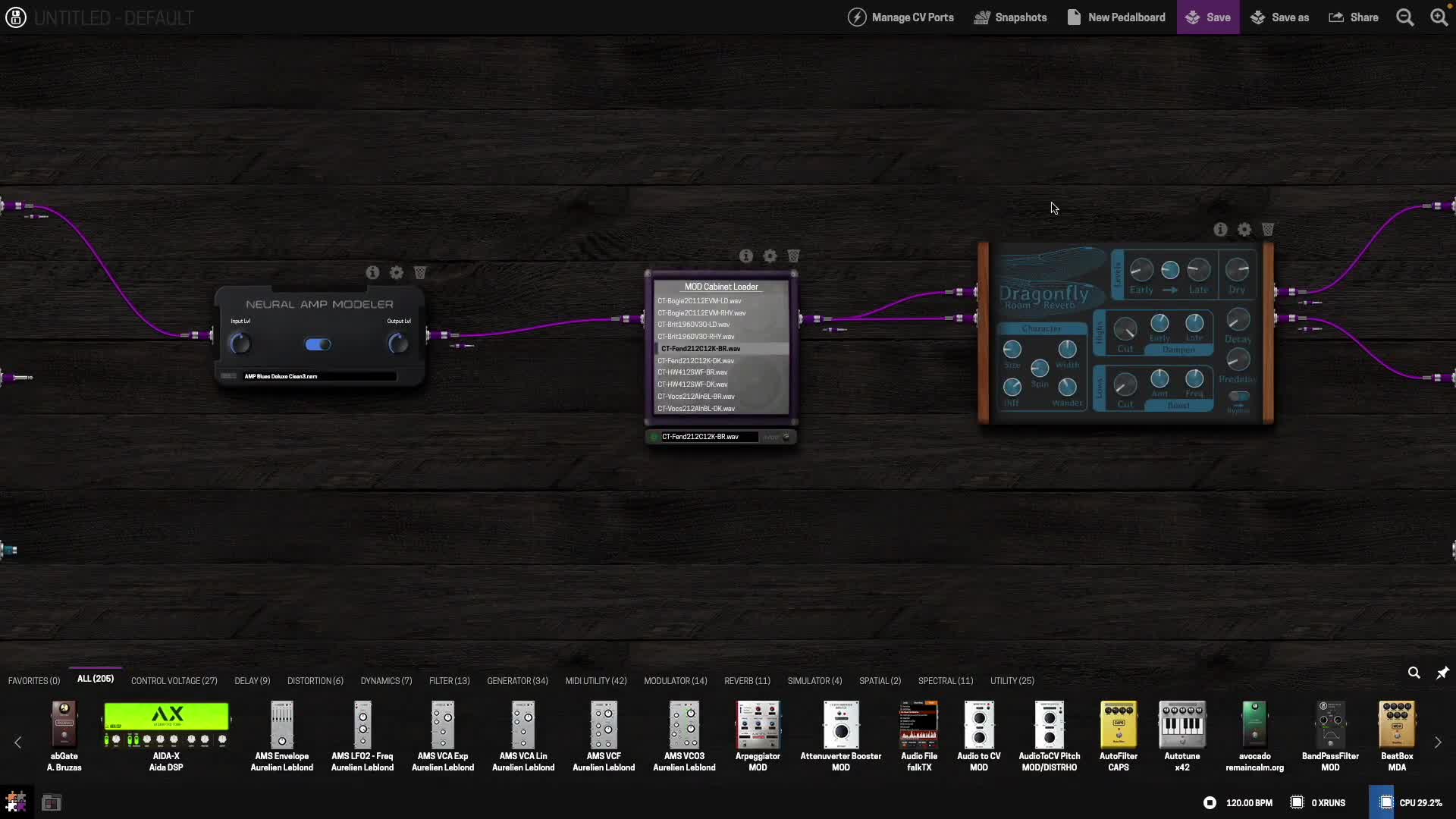Create a New Pedalboard

pos(1116,17)
